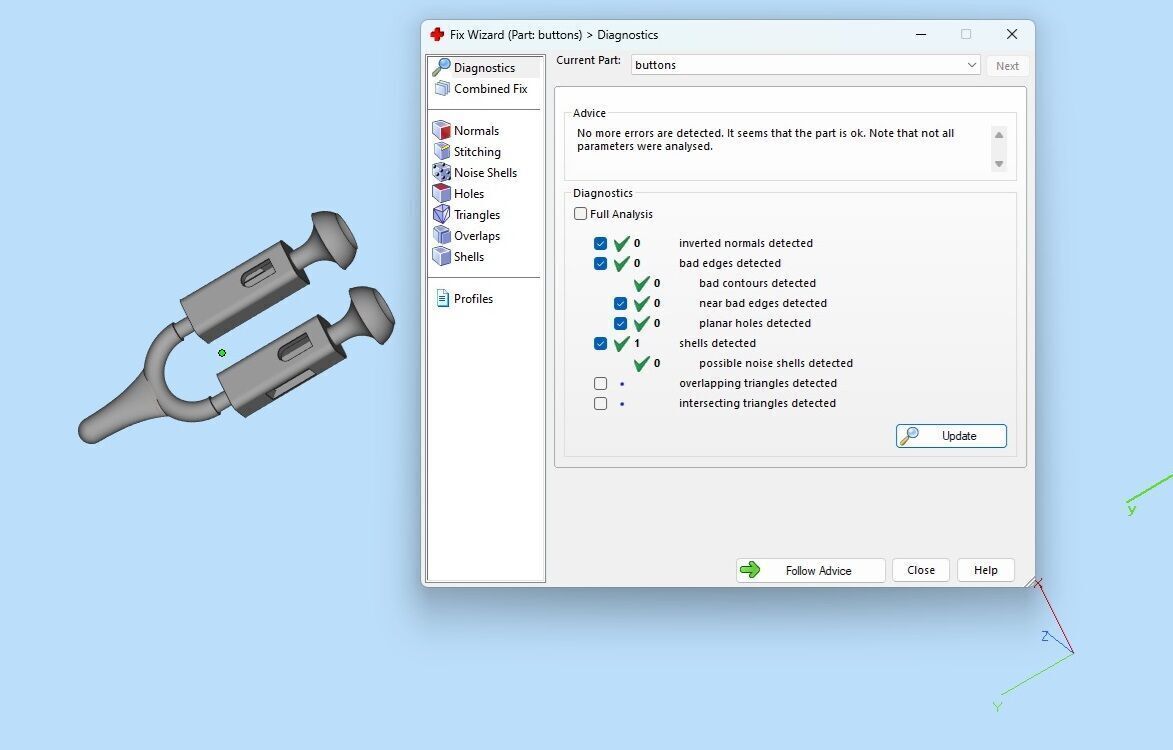
Task: Click green checkmark beside possible noise shells
Action: pos(642,363)
